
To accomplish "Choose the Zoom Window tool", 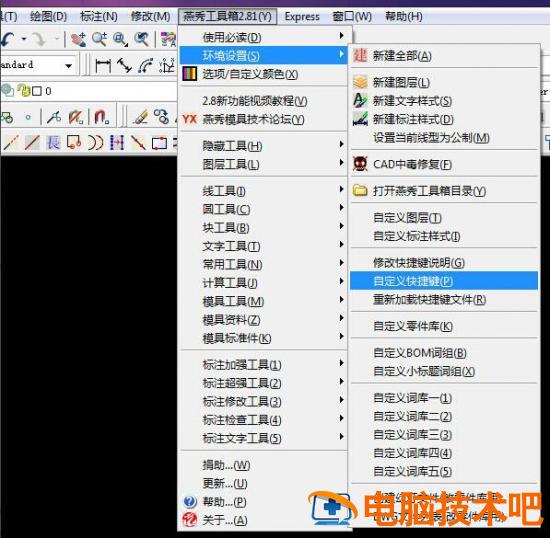I will pos(121,39).
